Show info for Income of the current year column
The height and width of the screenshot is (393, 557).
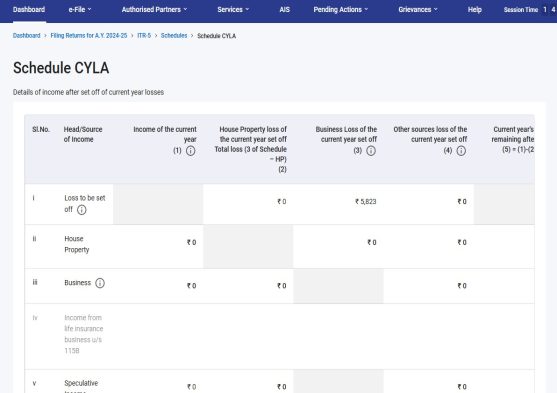click(190, 151)
